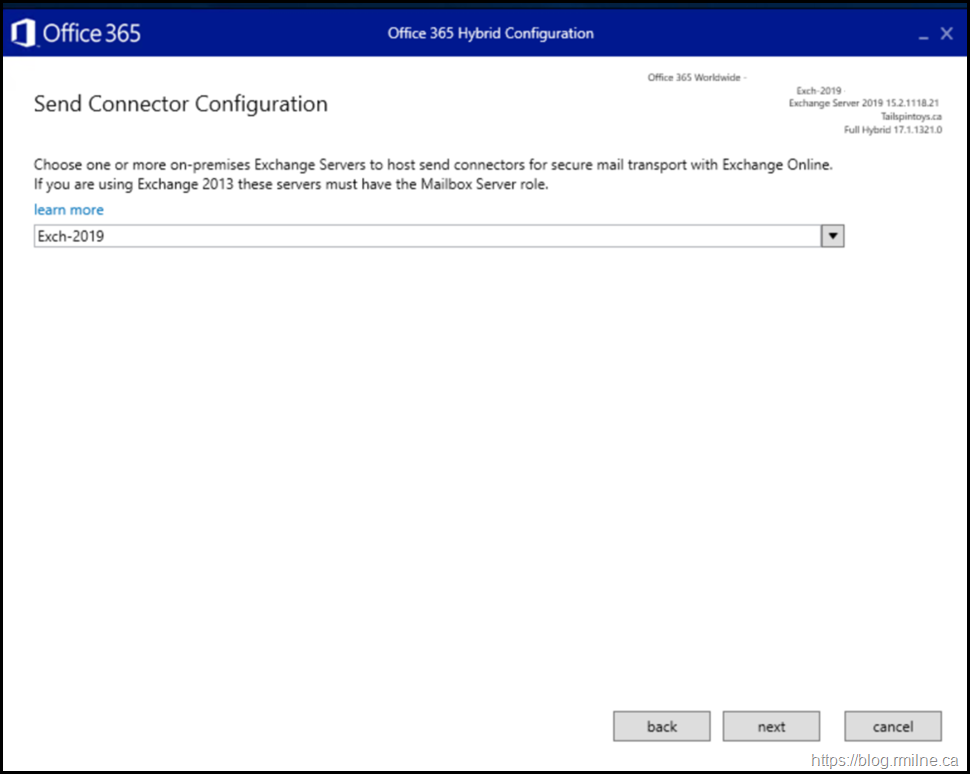Expand the server list dropdown arrow
The width and height of the screenshot is (970, 774).
[832, 236]
